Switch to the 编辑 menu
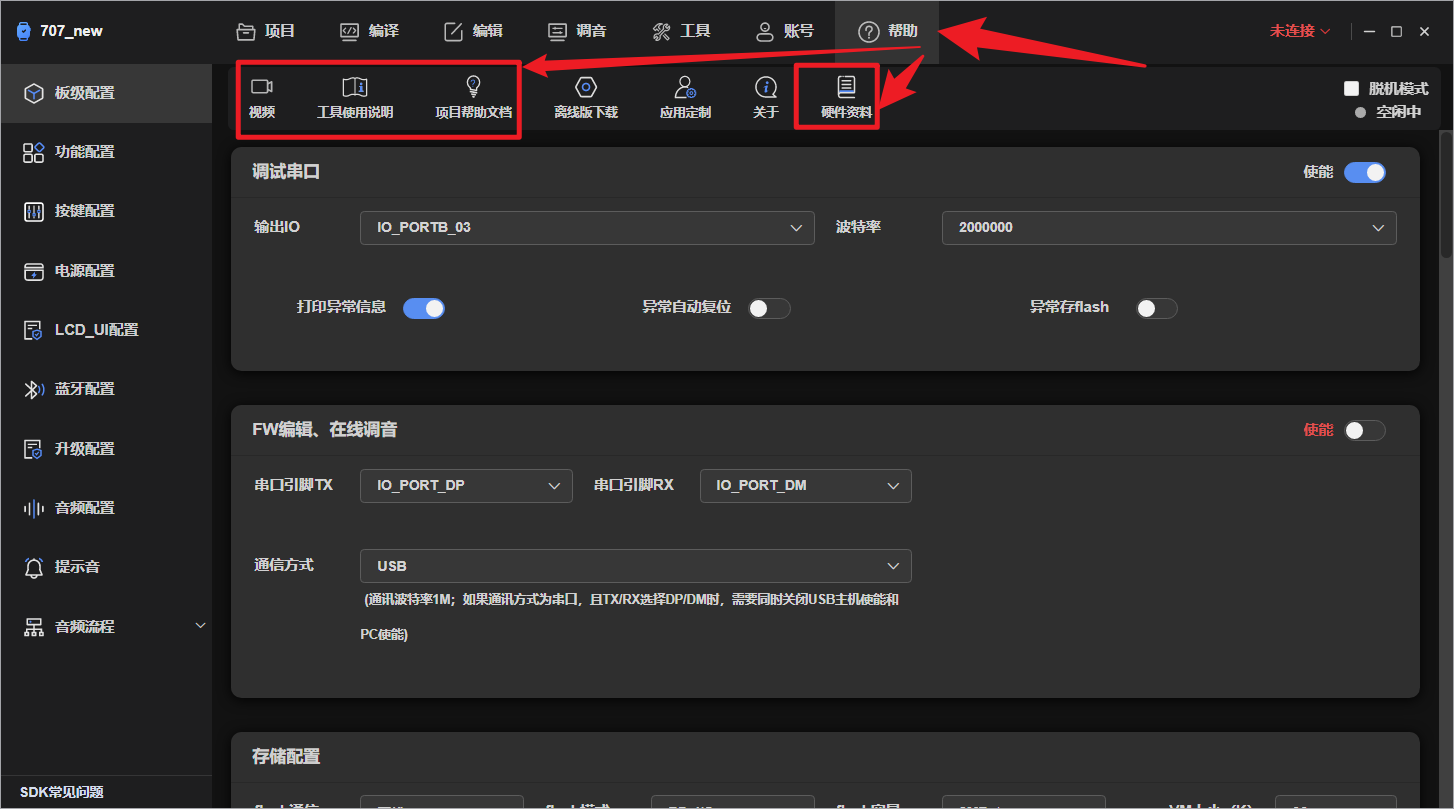The image size is (1454, 809). [473, 31]
